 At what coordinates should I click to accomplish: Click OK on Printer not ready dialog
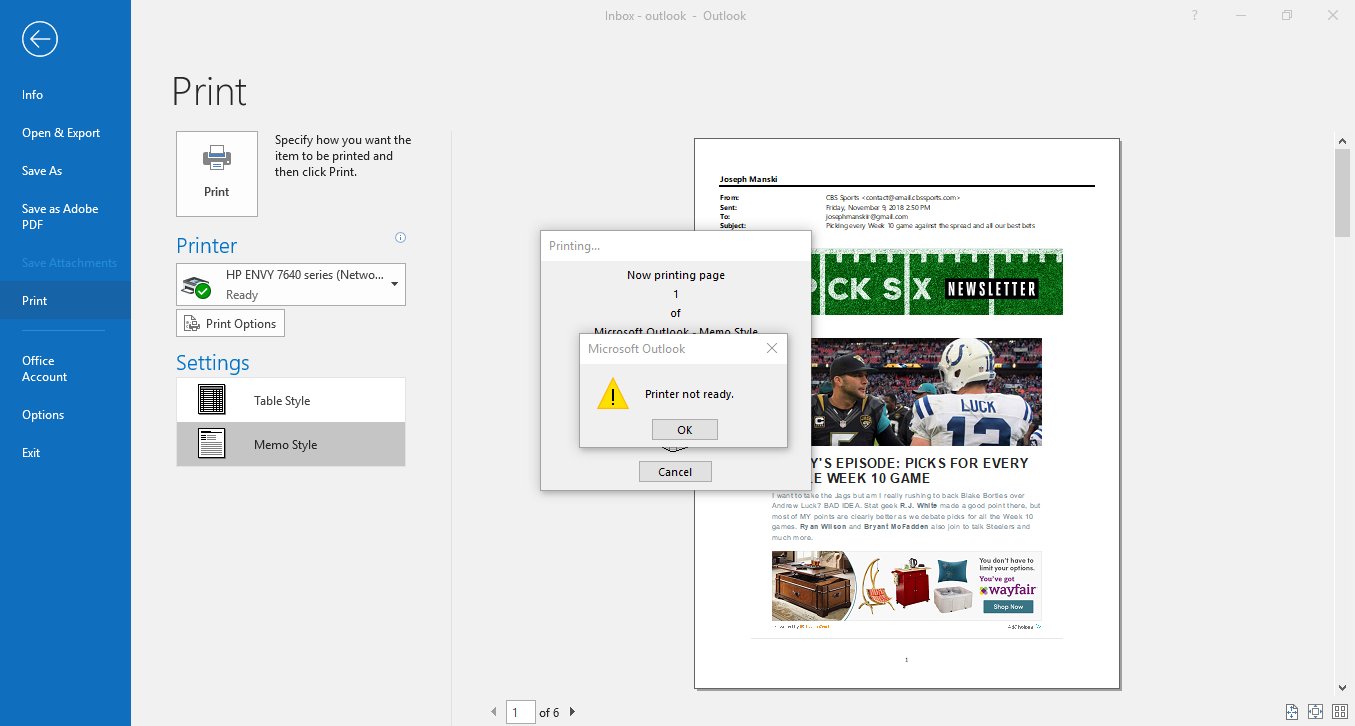[685, 429]
